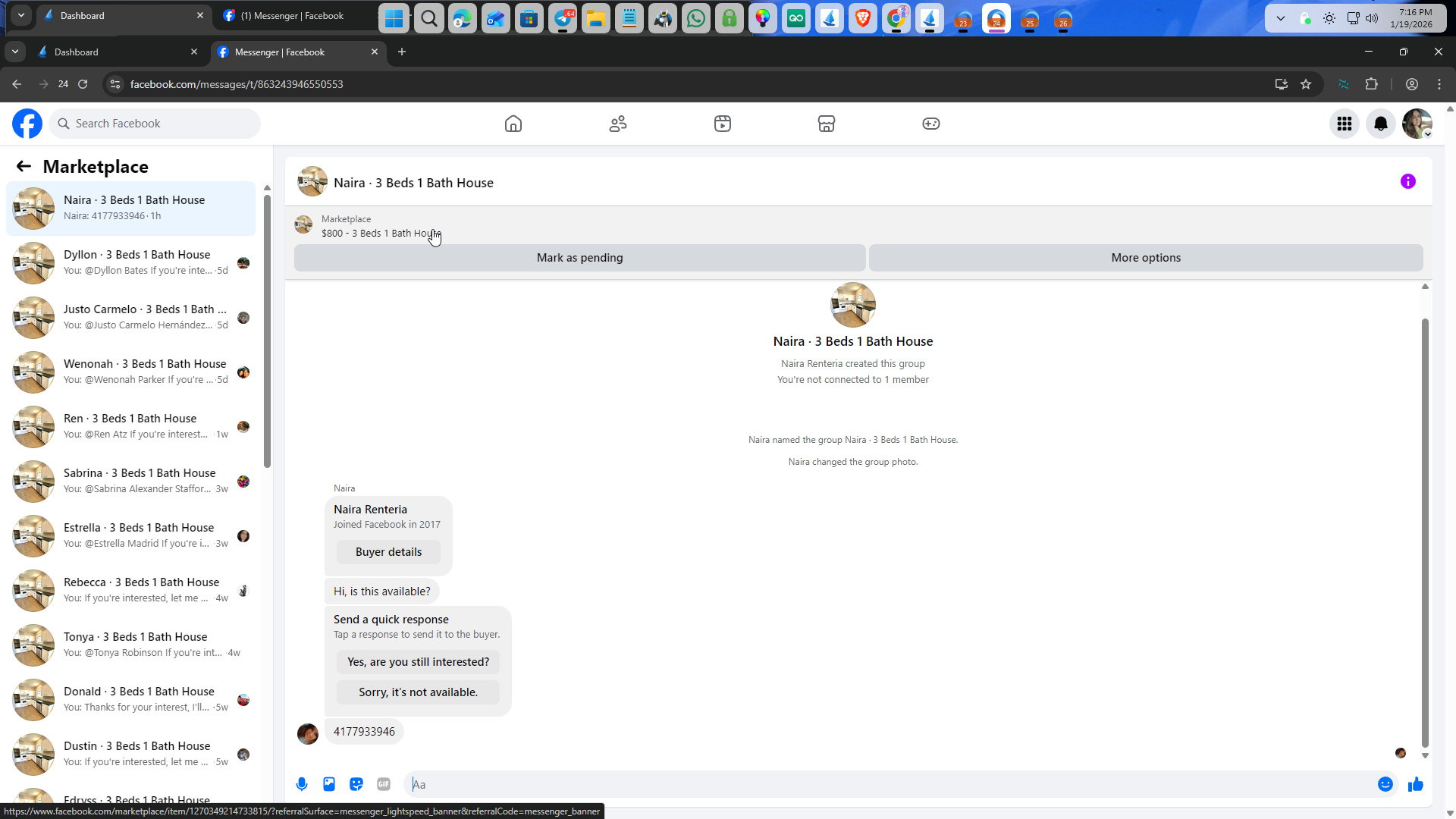Toggle the conversation information panel icon
The height and width of the screenshot is (819, 1456).
(1407, 181)
